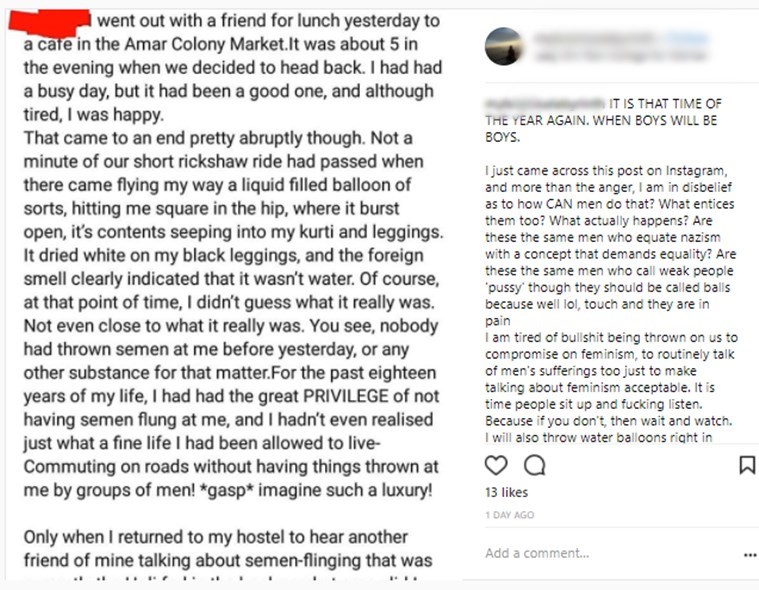Save the post with the bookmark icon
The height and width of the screenshot is (590, 759).
pos(746,465)
